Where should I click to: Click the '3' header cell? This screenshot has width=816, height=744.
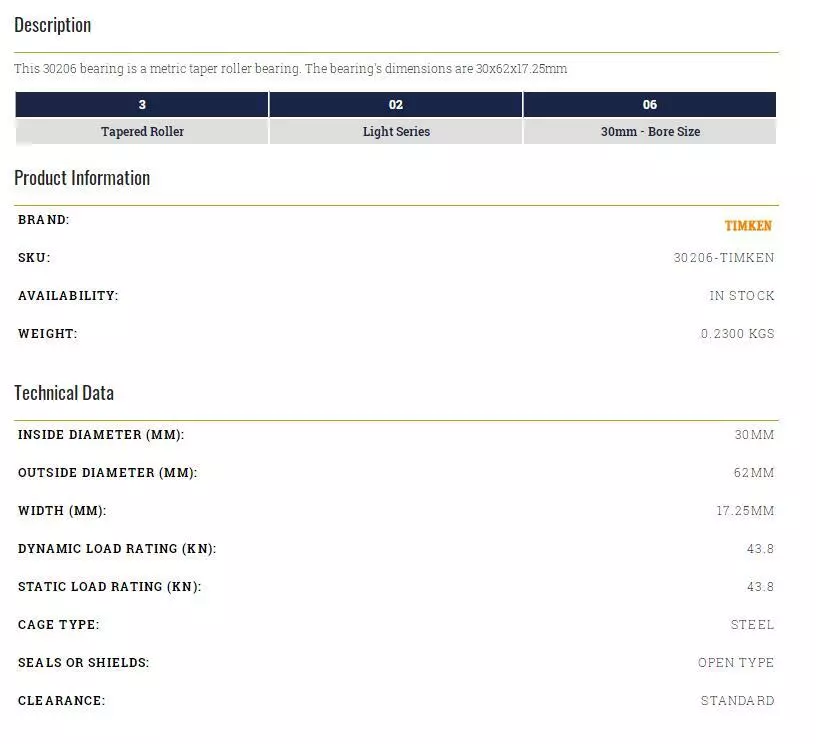142,105
